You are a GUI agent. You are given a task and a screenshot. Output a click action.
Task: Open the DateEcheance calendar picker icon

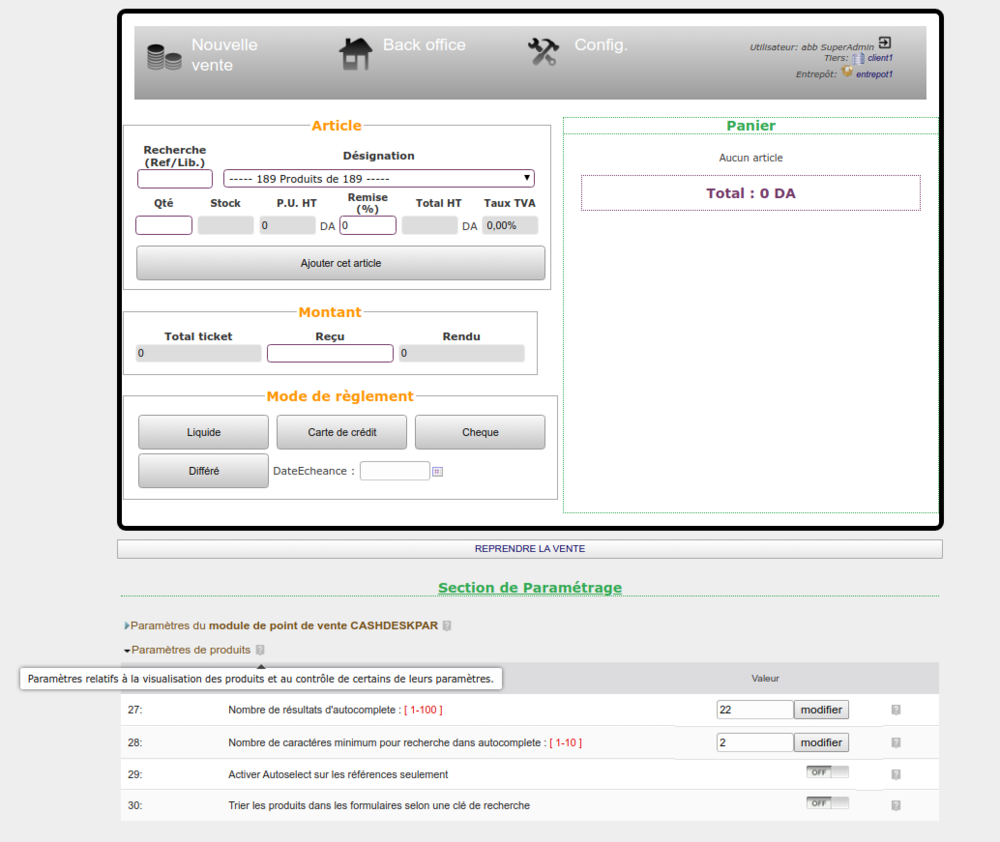tap(437, 471)
